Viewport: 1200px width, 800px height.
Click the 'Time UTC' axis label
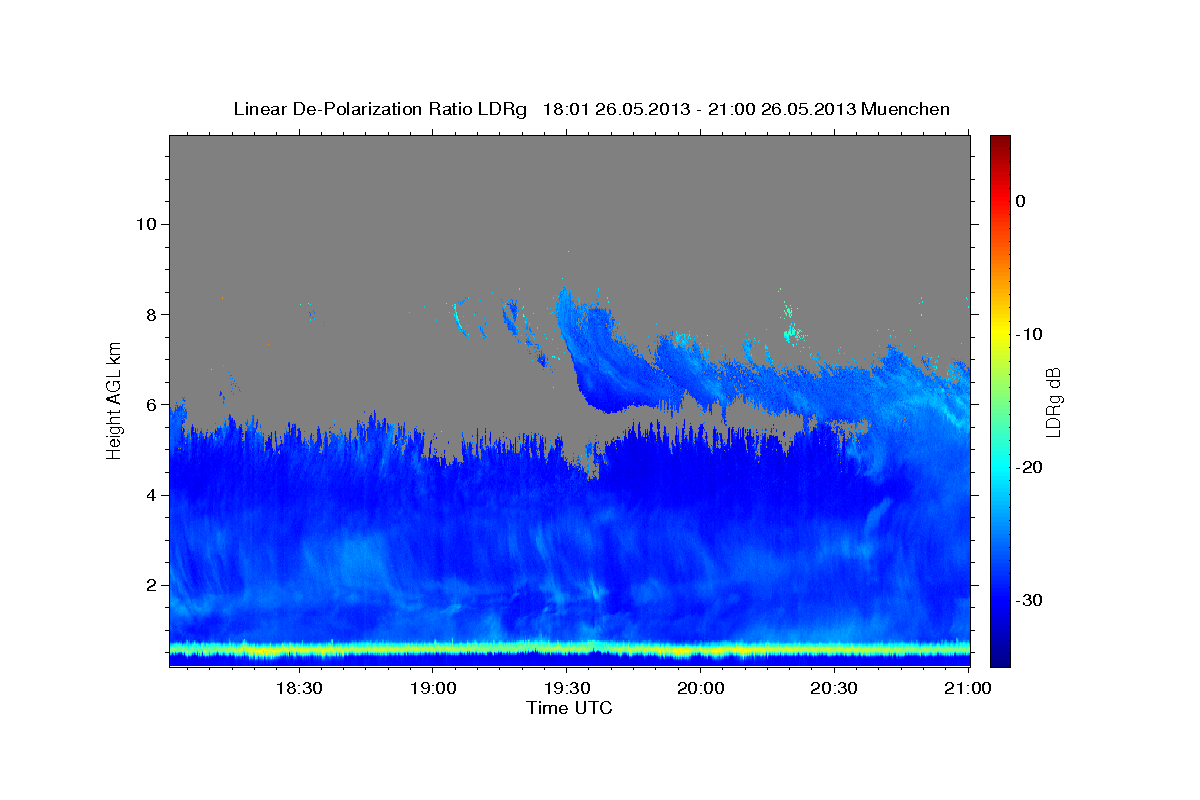pyautogui.click(x=569, y=708)
